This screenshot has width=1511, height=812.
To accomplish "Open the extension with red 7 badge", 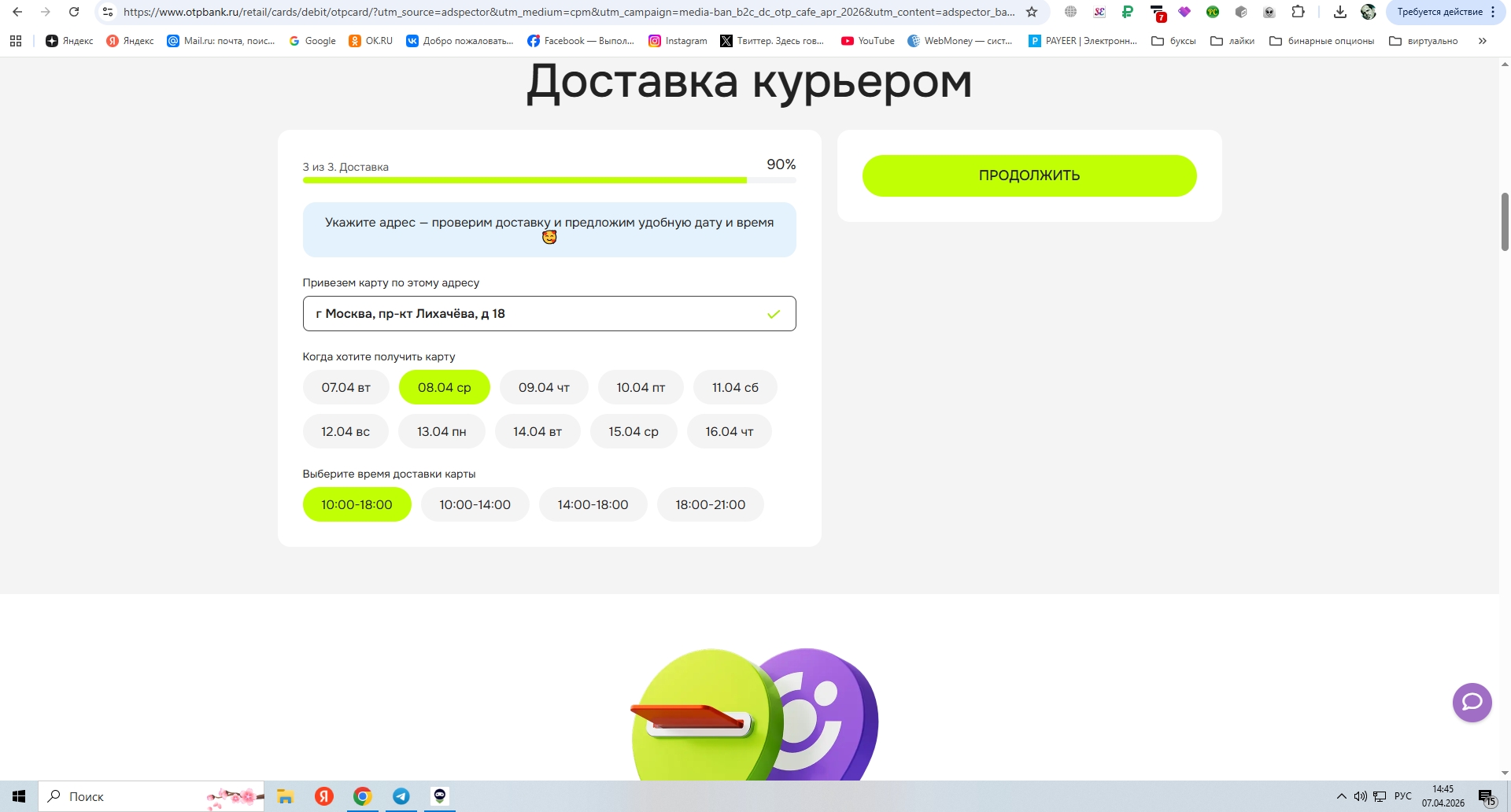I will point(1158,13).
